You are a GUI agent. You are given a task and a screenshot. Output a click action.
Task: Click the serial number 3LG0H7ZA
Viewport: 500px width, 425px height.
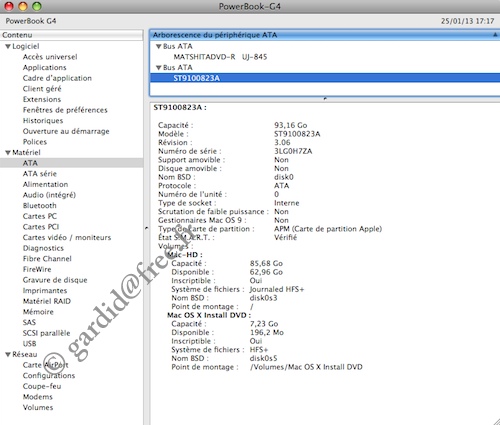[293, 151]
